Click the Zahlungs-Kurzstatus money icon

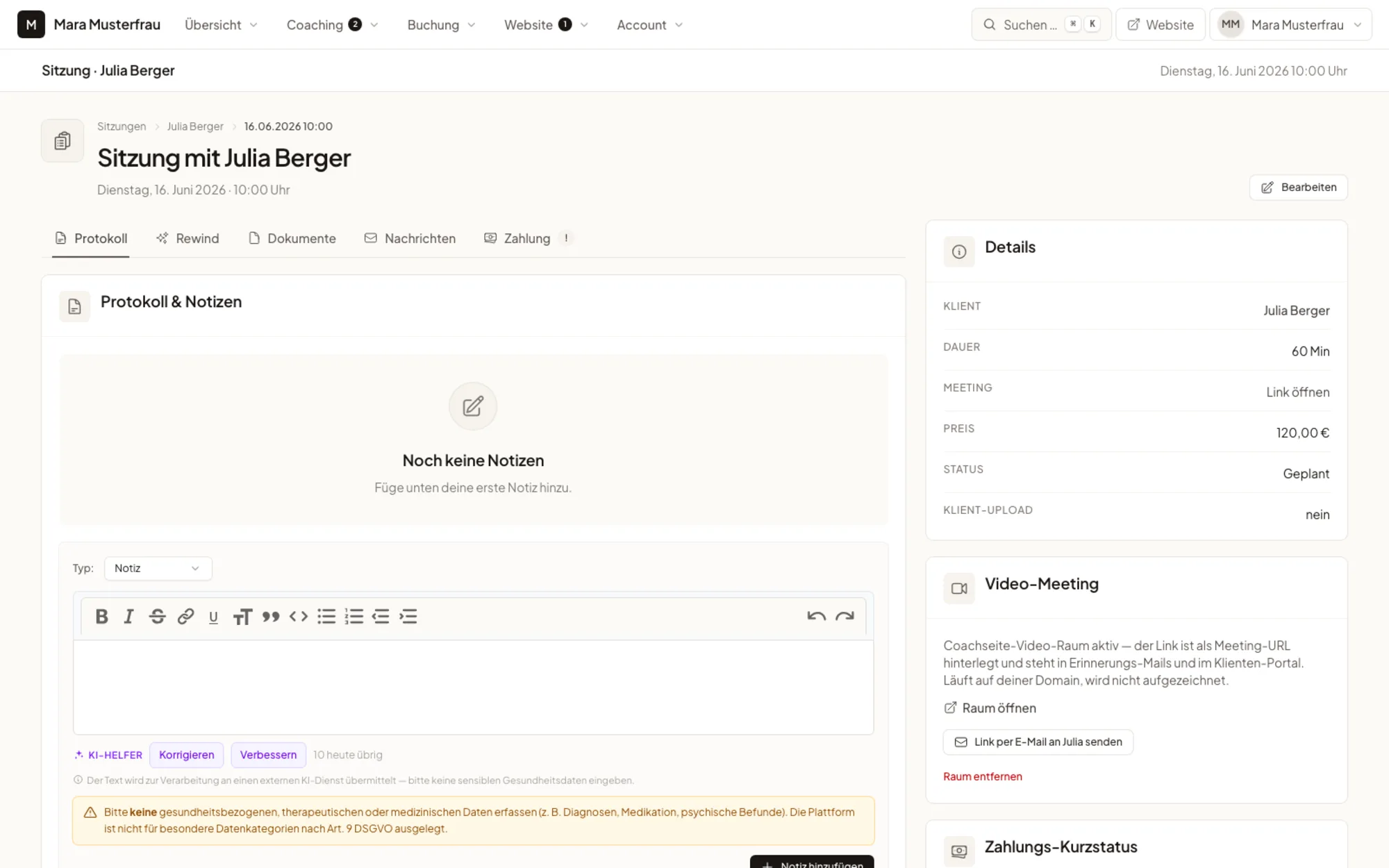click(959, 851)
